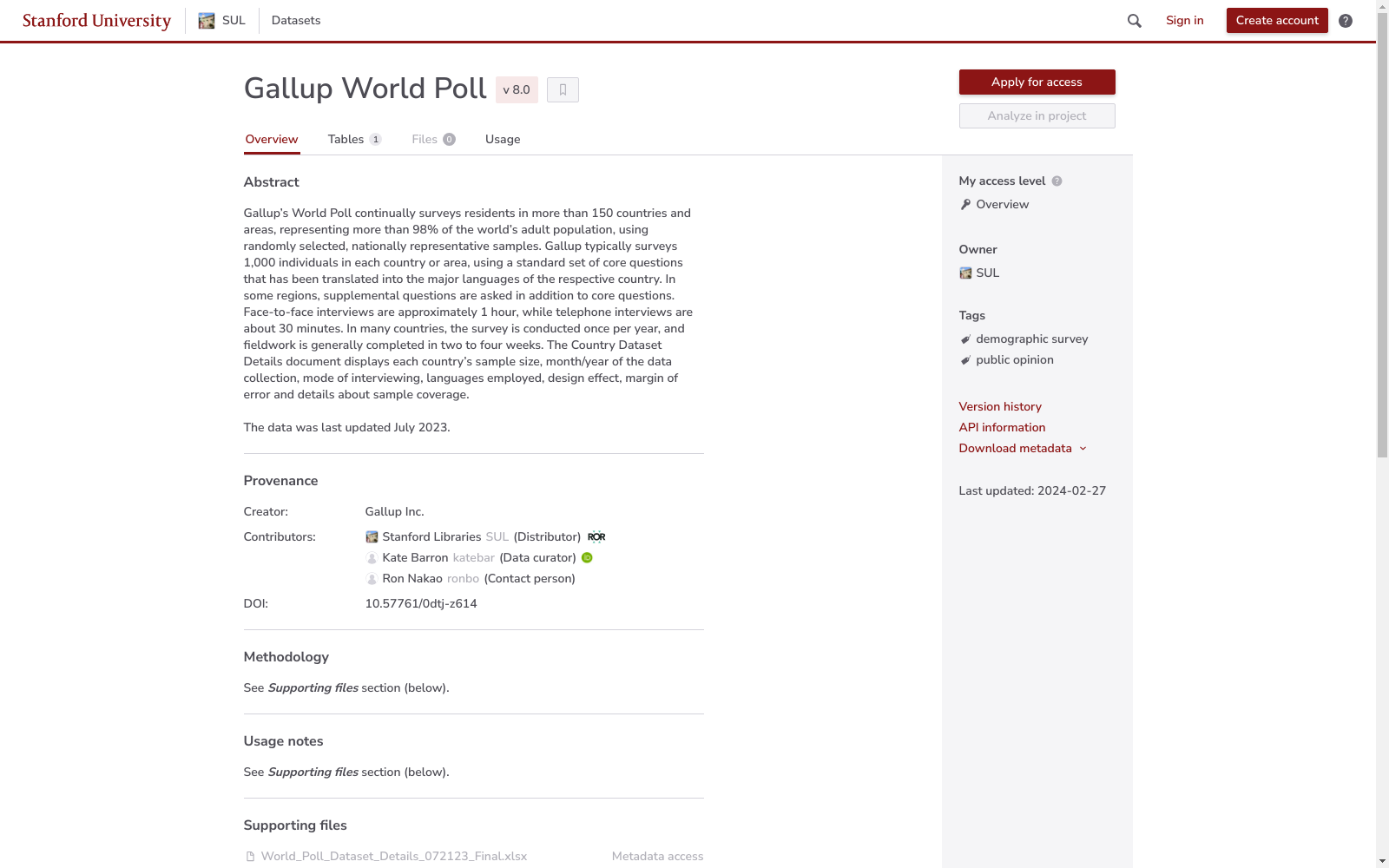Open the help question mark icon
1389x868 pixels.
1346,21
